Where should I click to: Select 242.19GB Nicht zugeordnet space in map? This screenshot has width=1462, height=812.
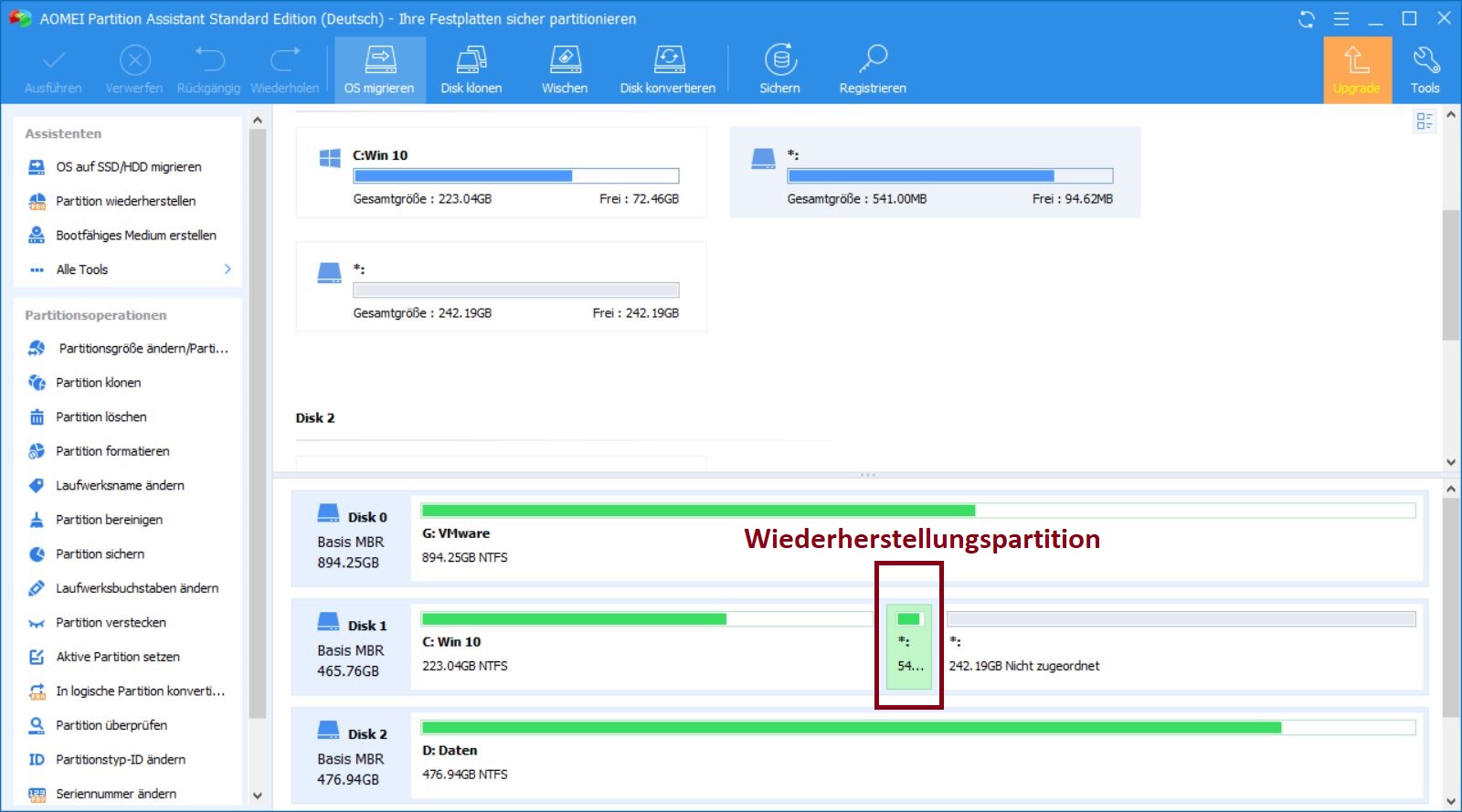1182,647
